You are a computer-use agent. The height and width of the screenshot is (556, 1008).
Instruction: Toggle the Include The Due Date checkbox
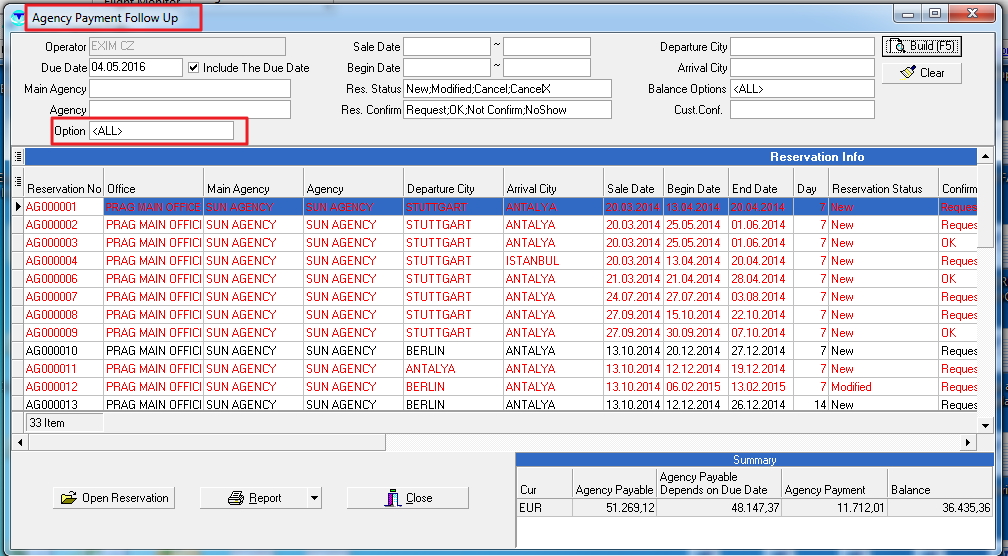pos(193,68)
